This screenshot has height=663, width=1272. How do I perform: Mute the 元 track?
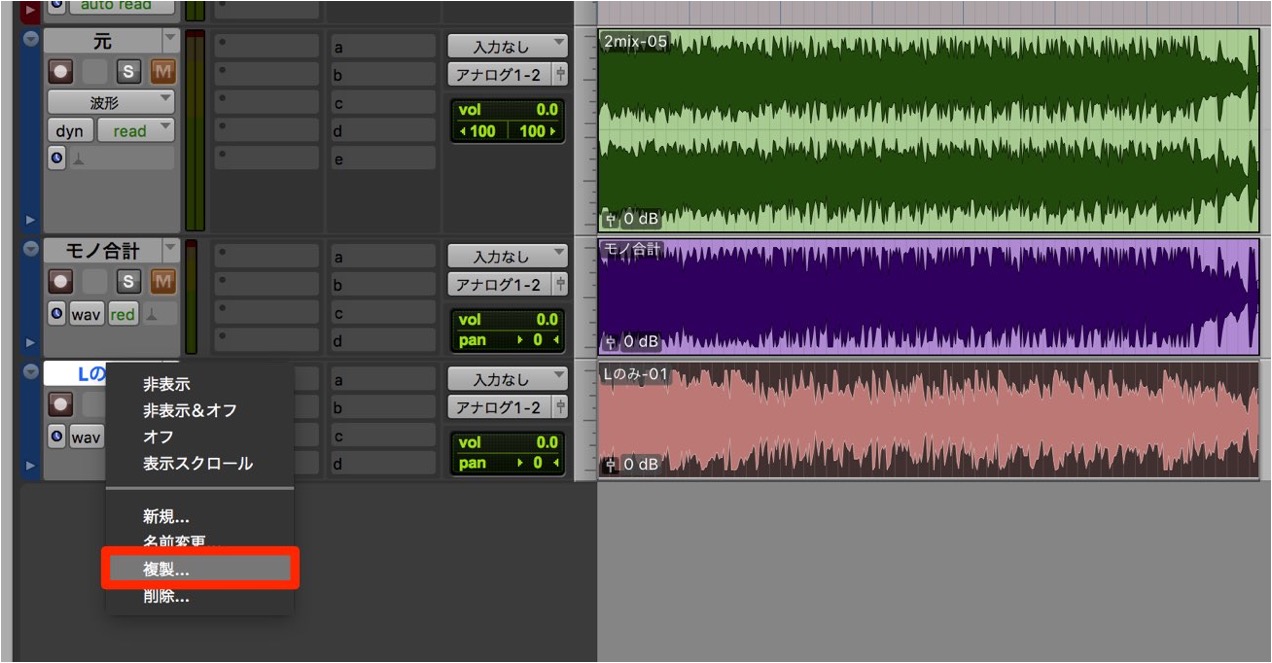[162, 72]
